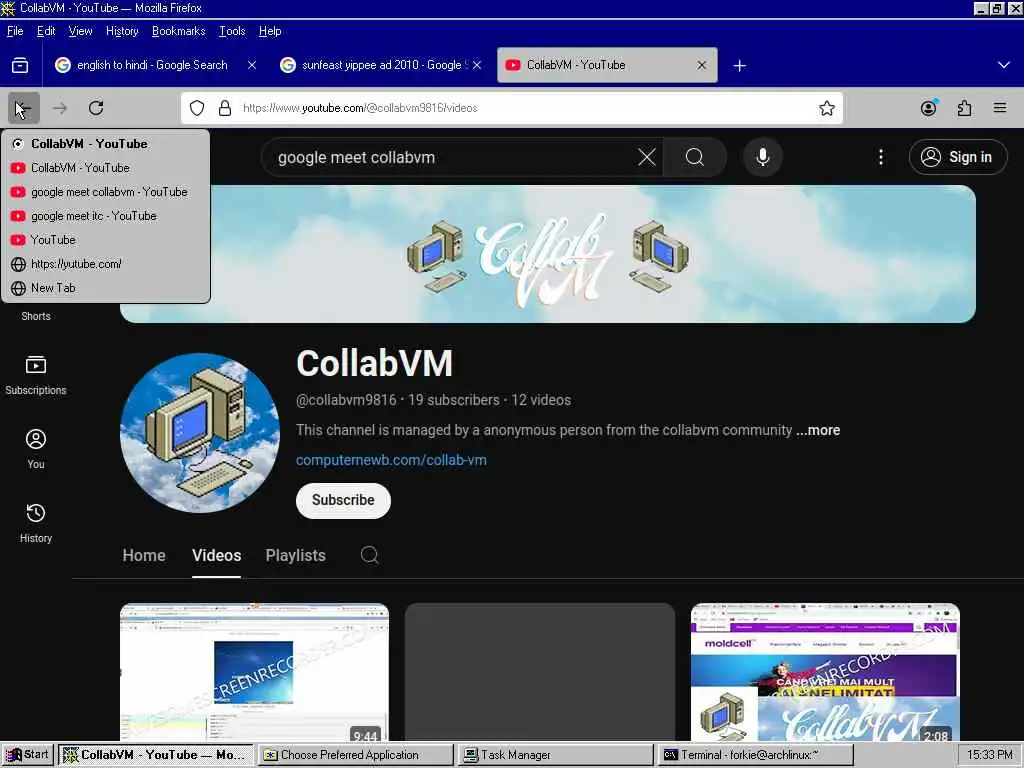Clear the YouTube search text with X
Image resolution: width=1024 pixels, height=768 pixels.
(x=647, y=157)
